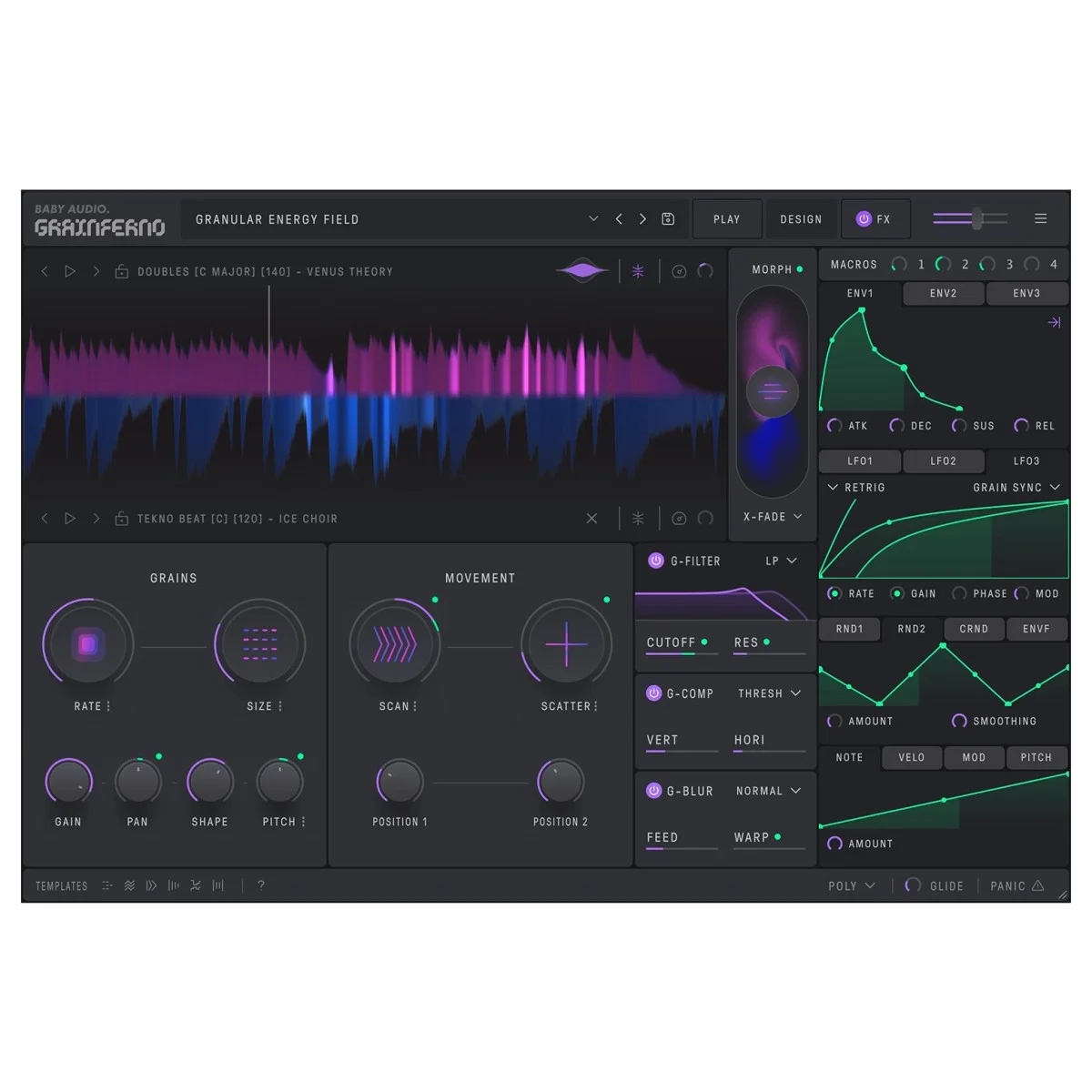Click snowflake freeze icon on TEKNO BEAT row
Image resolution: width=1092 pixels, height=1092 pixels.
(638, 518)
